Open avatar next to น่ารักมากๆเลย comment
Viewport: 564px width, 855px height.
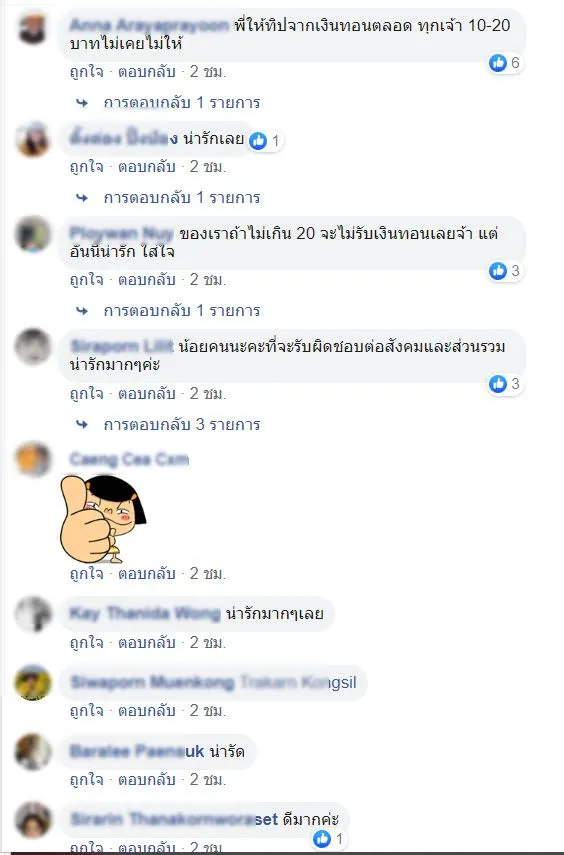33,614
